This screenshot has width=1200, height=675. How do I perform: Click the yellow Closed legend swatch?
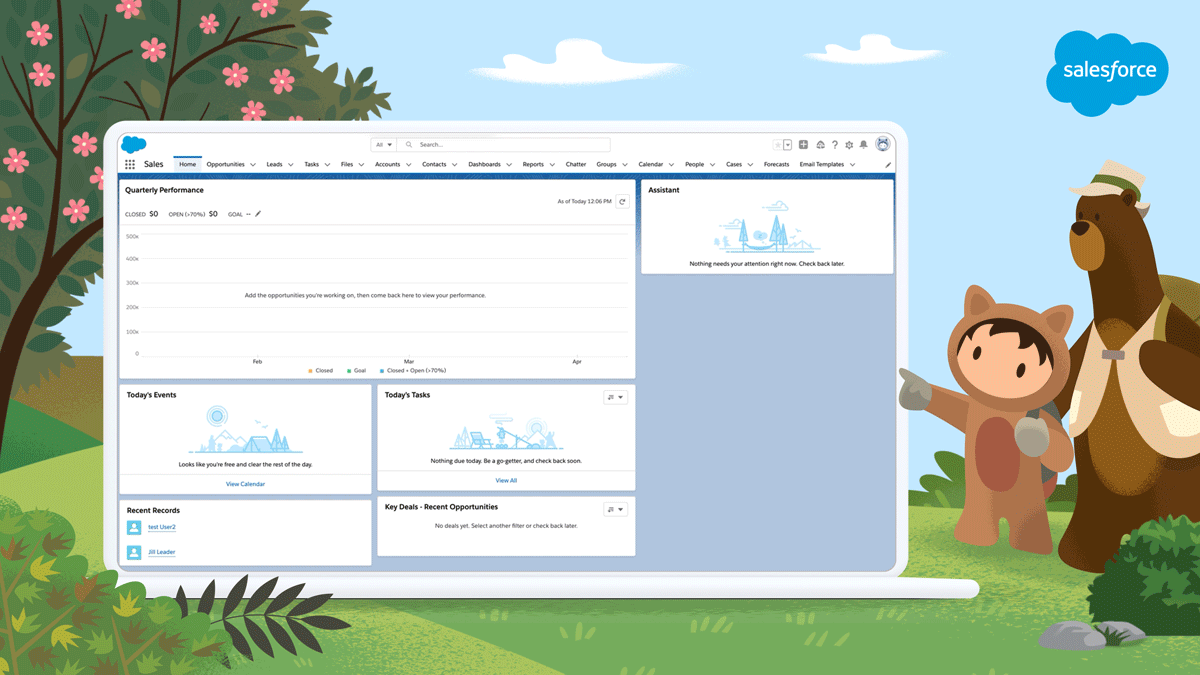pyautogui.click(x=311, y=371)
